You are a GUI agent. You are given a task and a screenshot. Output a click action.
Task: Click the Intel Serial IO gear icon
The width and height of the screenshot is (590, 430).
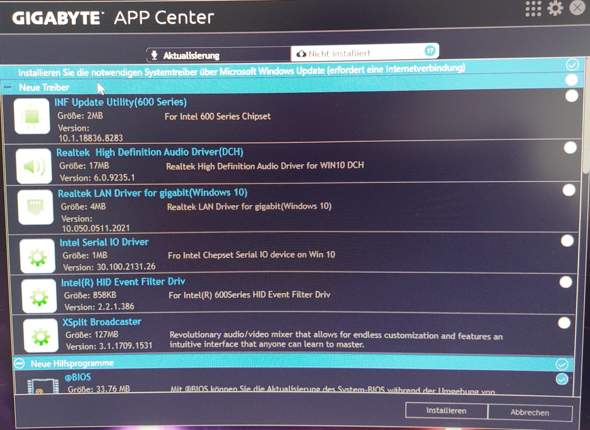[x=38, y=256]
